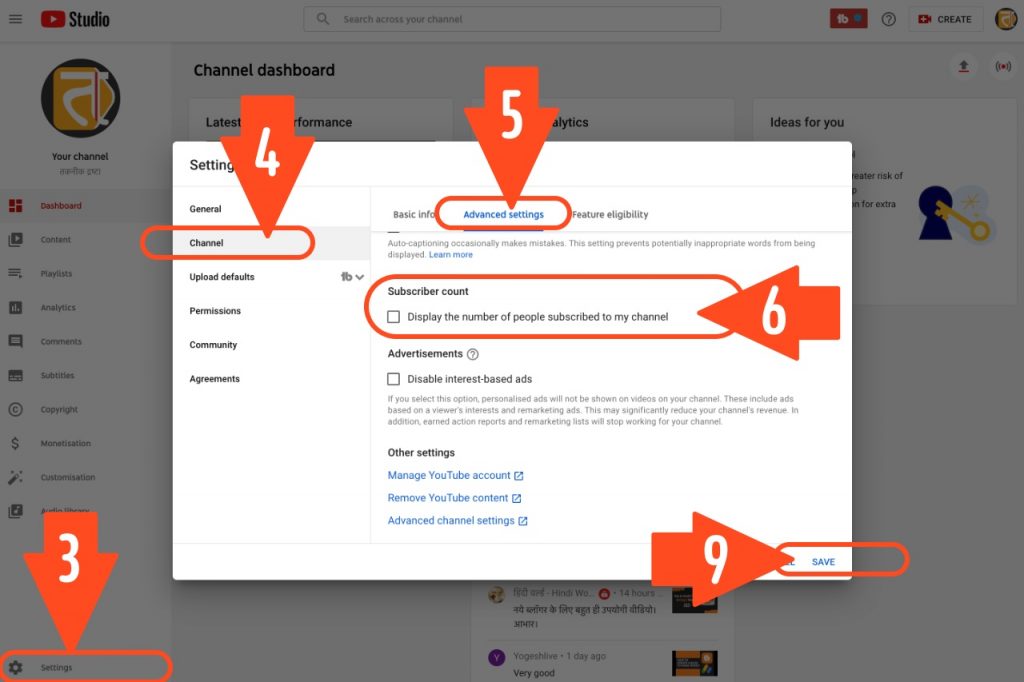
Task: Click the YouTube Studio logo
Action: pos(75,19)
